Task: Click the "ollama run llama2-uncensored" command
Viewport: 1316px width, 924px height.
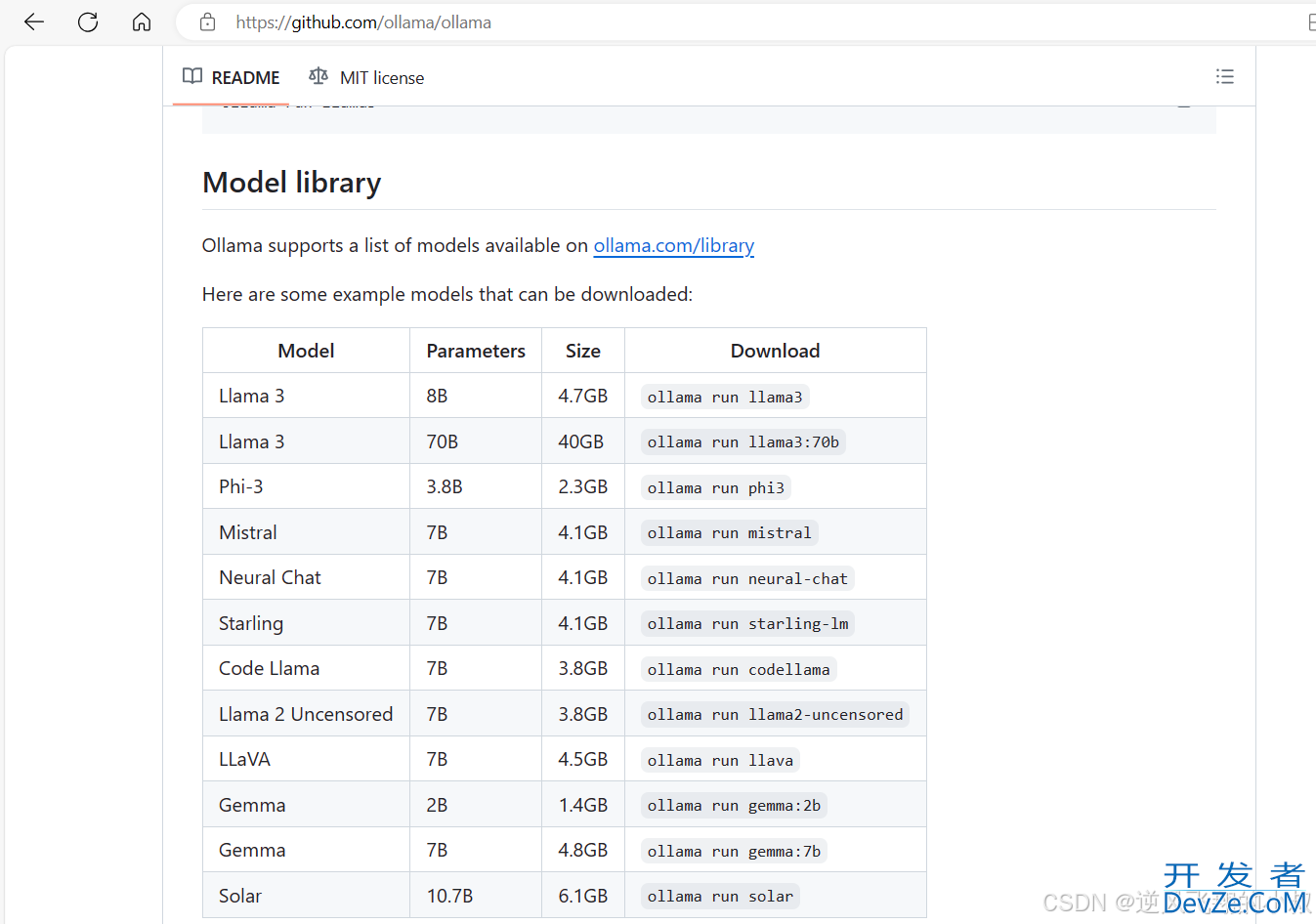Action: tap(776, 714)
